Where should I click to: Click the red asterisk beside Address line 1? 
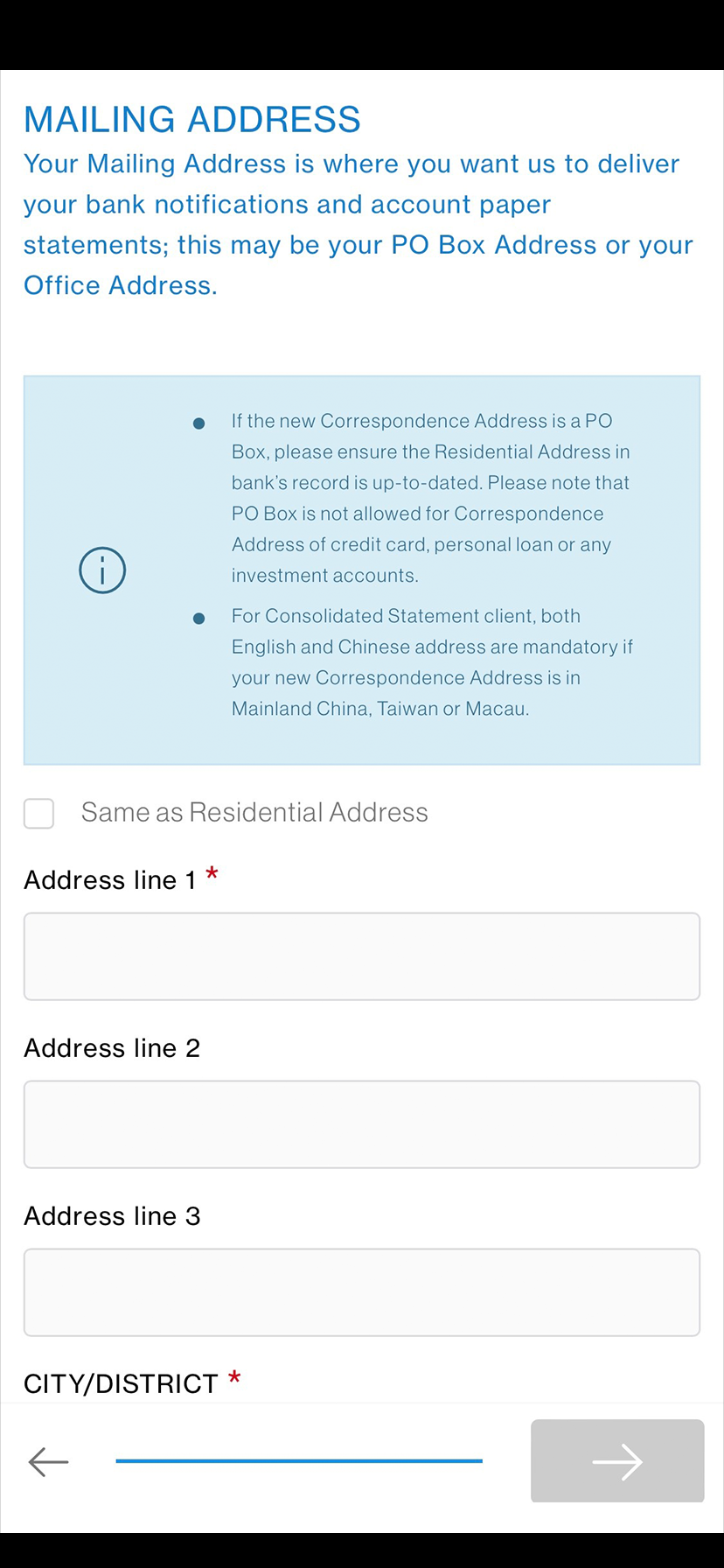(x=212, y=875)
